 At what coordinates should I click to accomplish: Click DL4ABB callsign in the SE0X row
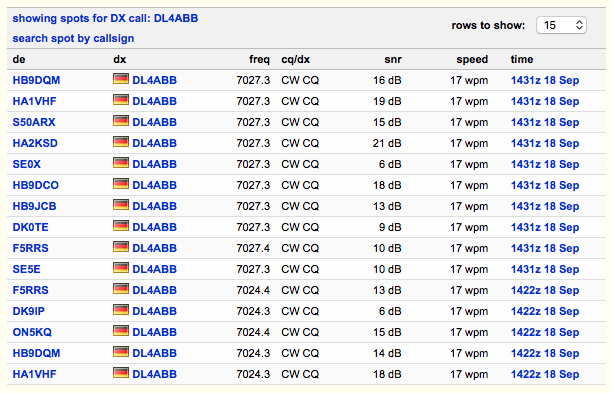(x=155, y=164)
